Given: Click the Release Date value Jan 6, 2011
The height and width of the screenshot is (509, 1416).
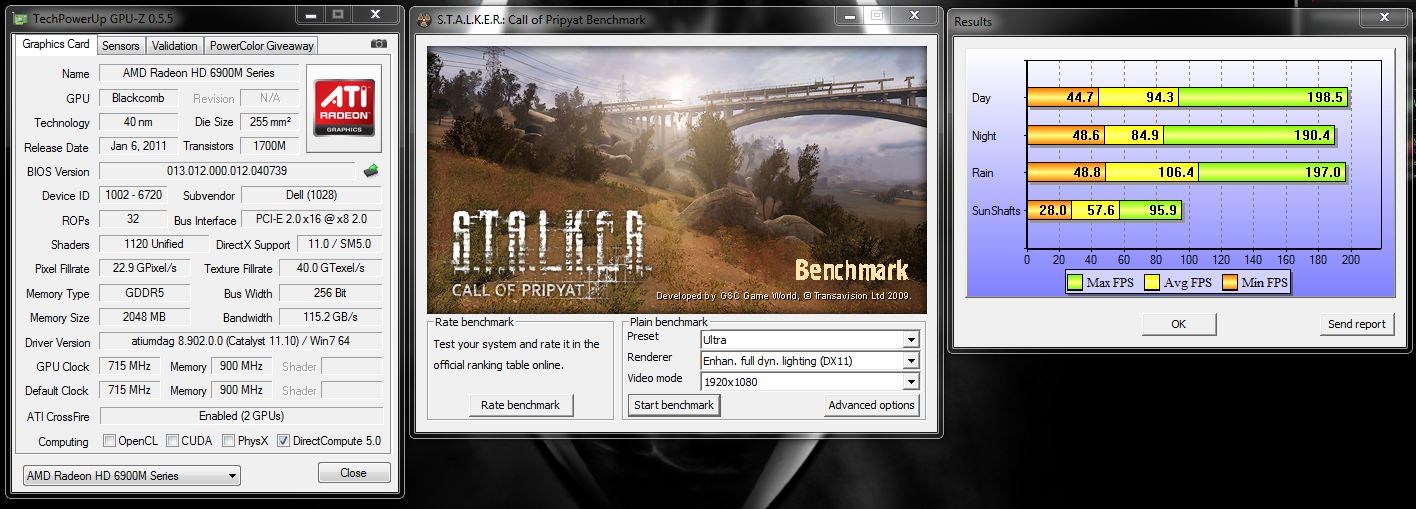Looking at the screenshot, I should pyautogui.click(x=138, y=146).
